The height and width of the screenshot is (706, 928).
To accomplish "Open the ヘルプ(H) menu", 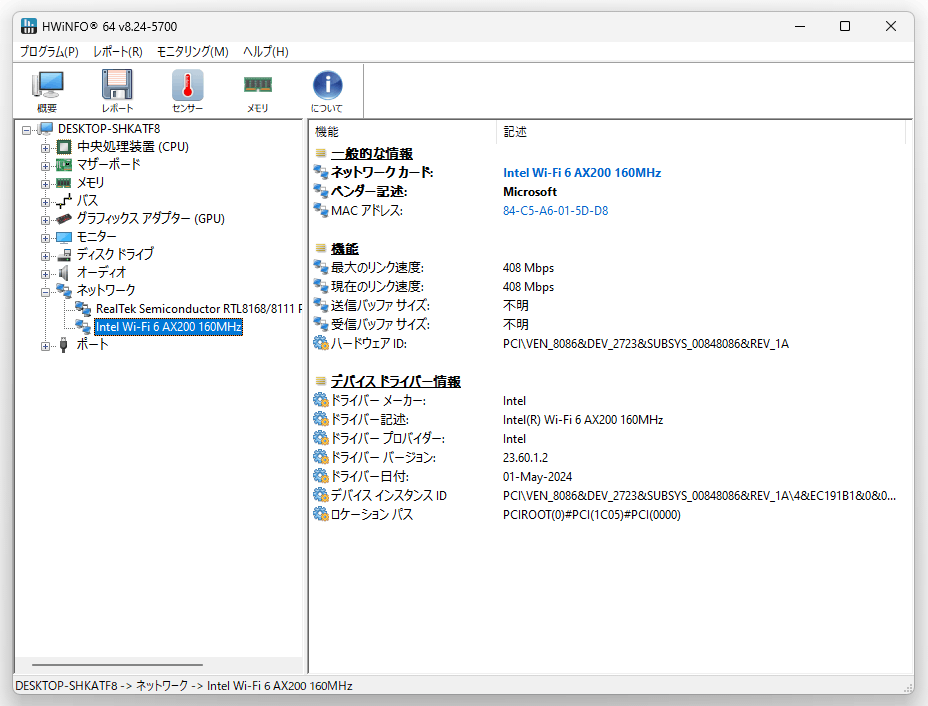I will 266,51.
